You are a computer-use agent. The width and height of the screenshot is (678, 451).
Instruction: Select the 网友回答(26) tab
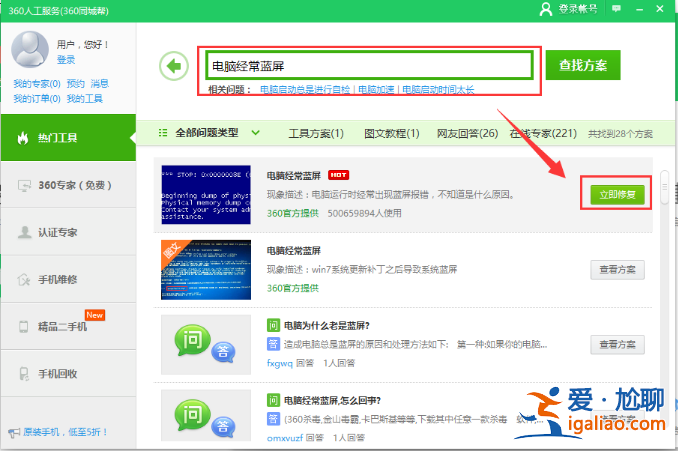coord(467,134)
